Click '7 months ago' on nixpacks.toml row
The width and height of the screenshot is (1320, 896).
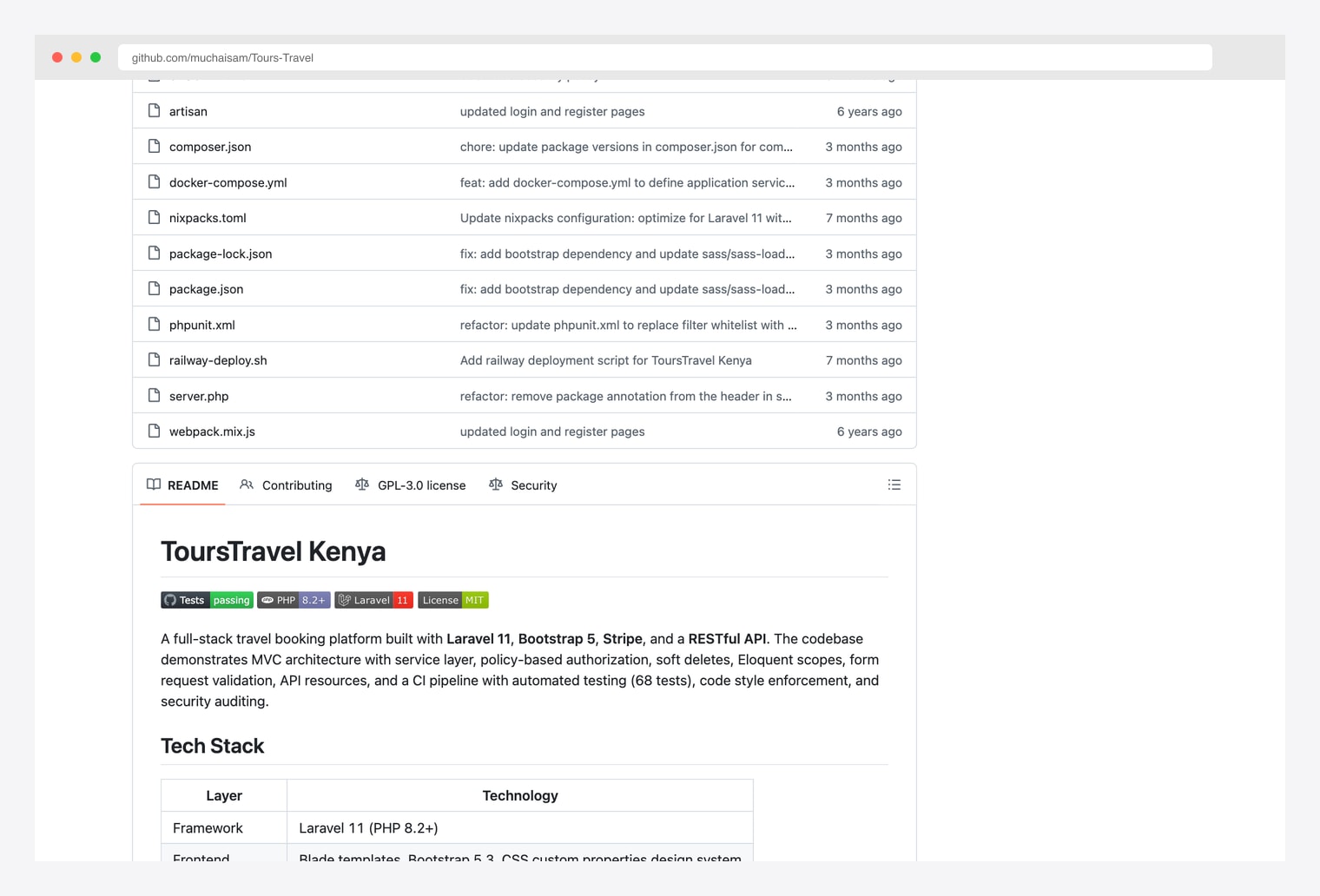point(864,218)
